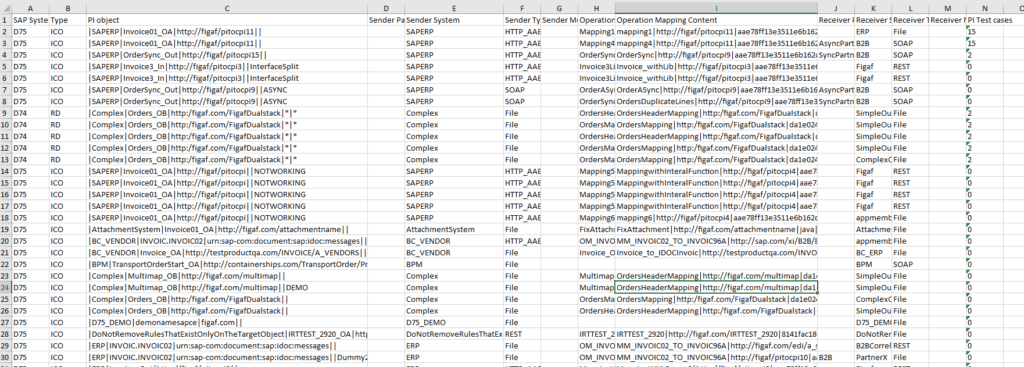This screenshot has height=367, width=1024.
Task: Select column E header
Action: pyautogui.click(x=454, y=8)
